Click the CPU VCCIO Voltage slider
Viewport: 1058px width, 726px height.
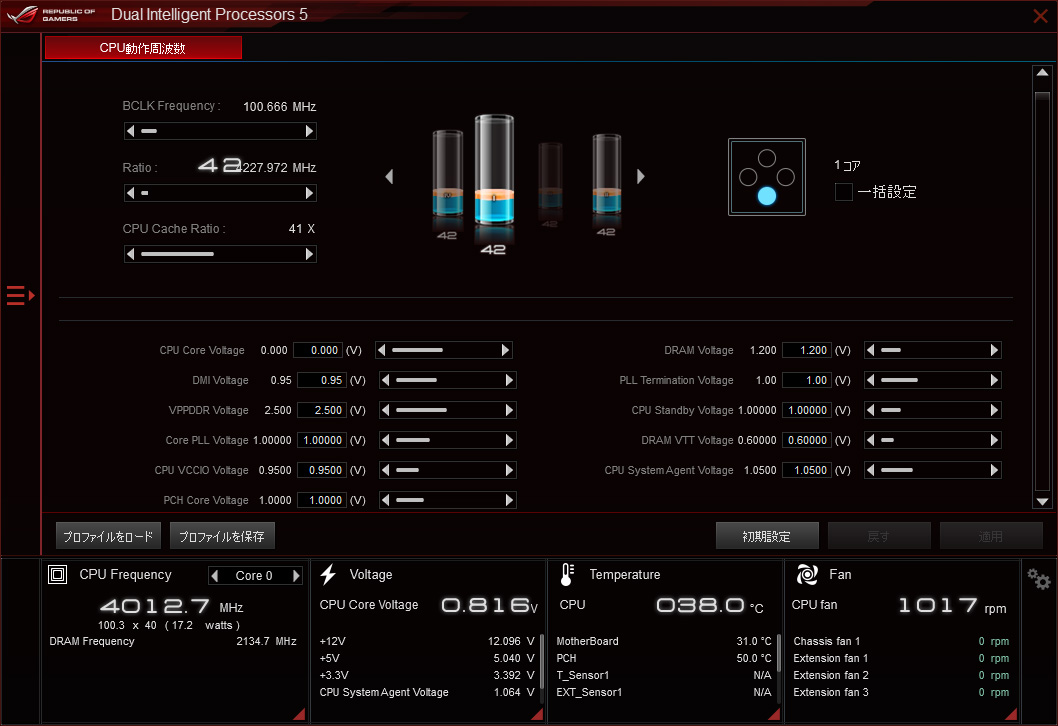point(447,470)
